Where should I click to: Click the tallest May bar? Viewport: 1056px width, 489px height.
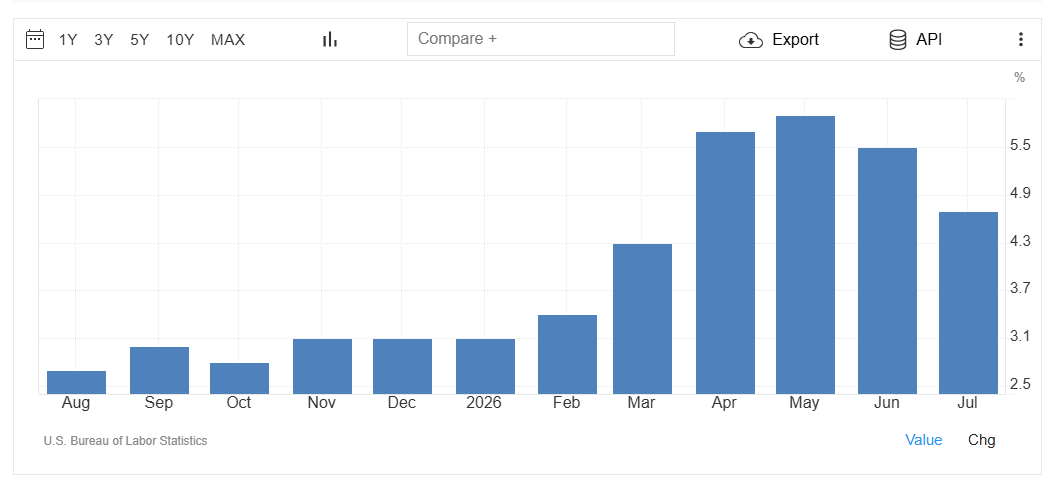[805, 255]
